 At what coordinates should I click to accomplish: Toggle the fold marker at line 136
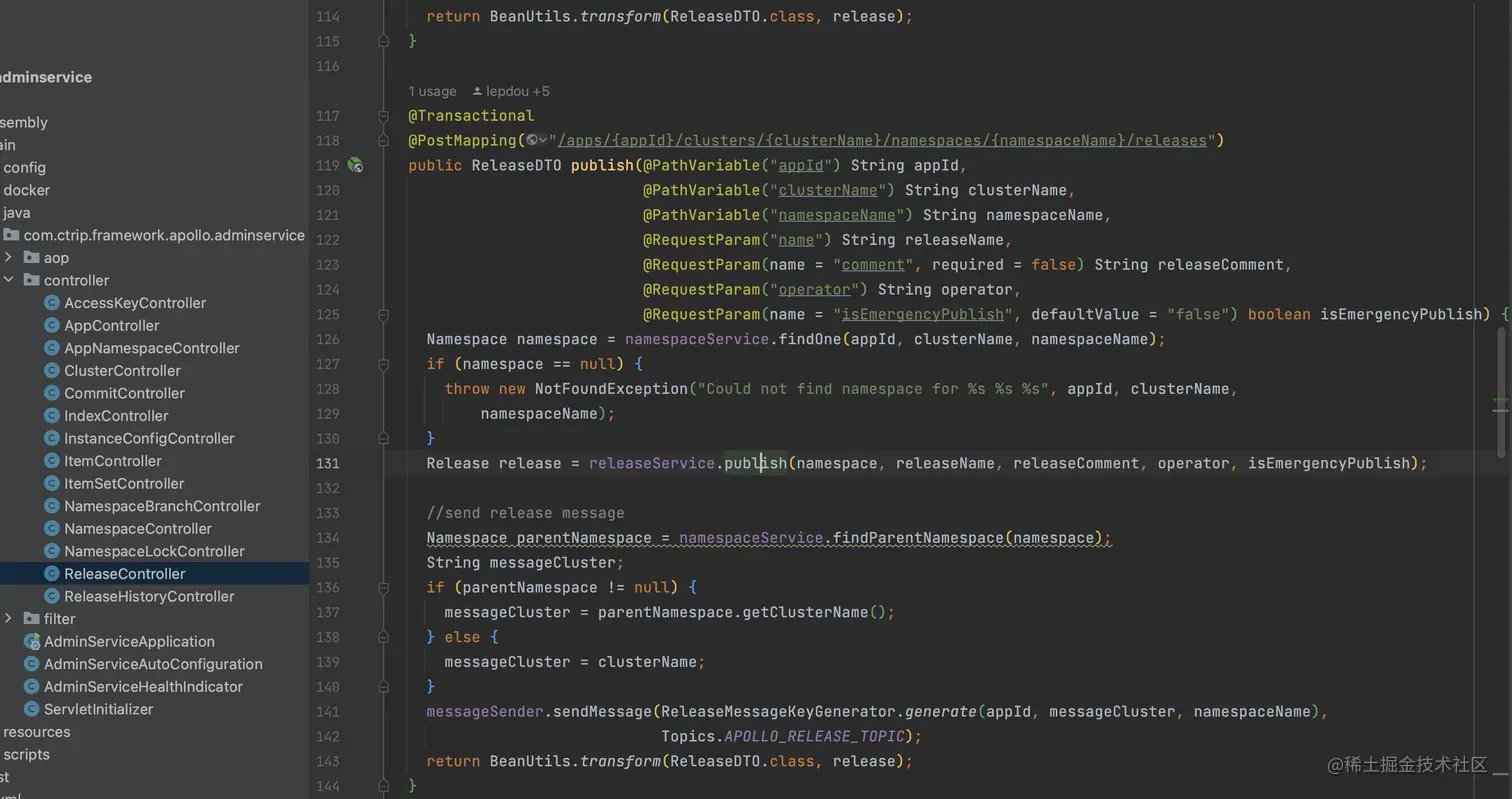tap(384, 587)
